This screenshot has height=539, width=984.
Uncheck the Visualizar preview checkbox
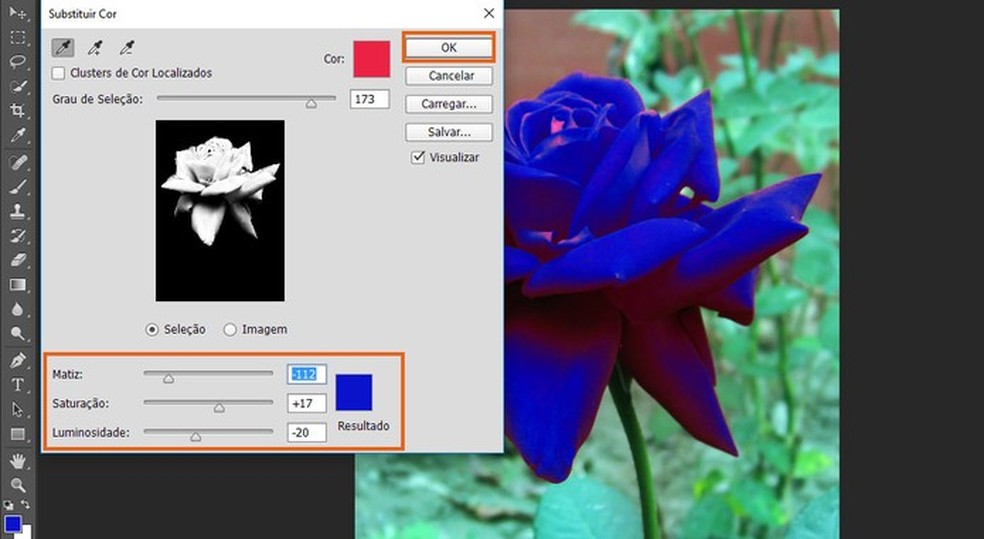point(418,158)
